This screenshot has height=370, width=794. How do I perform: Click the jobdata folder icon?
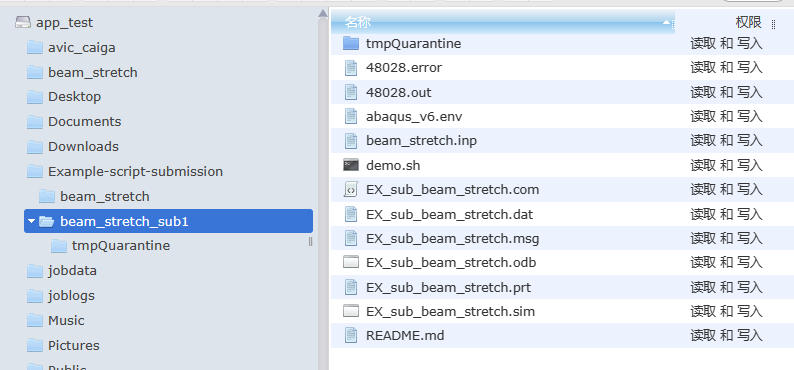click(35, 271)
